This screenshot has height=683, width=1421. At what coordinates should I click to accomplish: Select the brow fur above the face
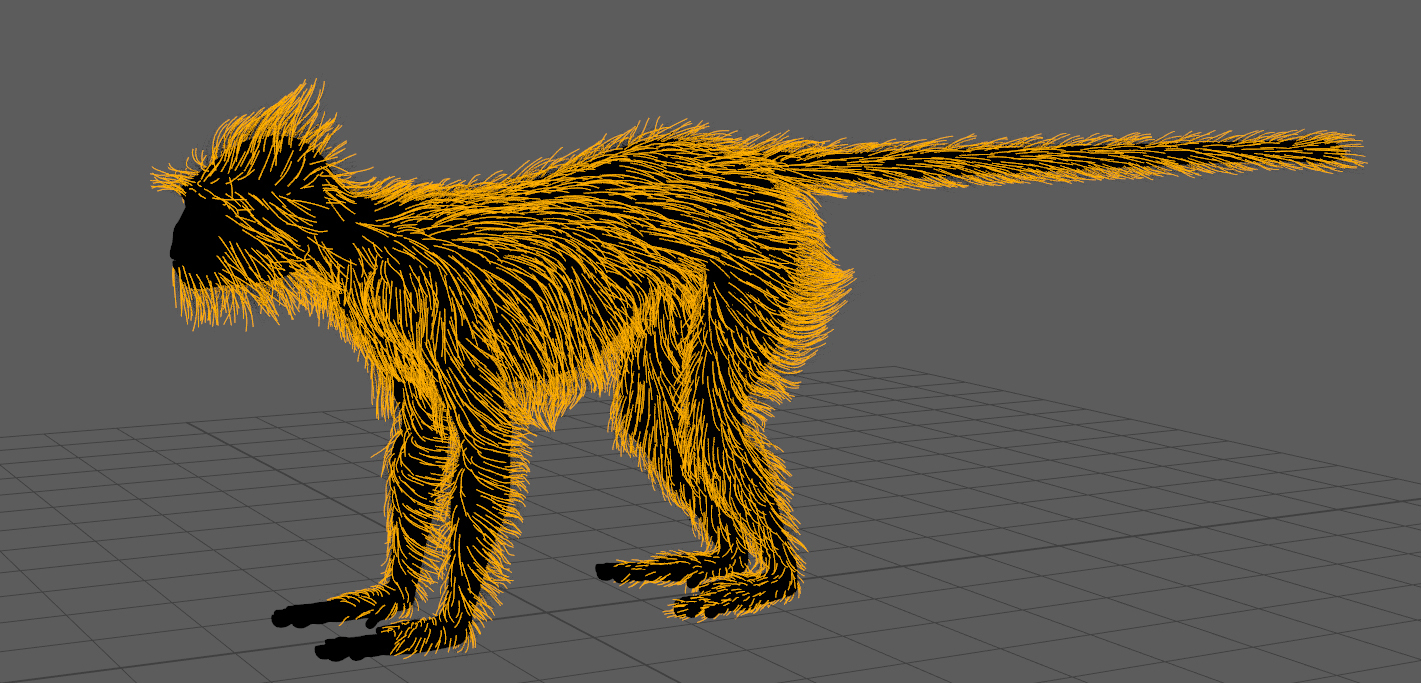[185, 178]
